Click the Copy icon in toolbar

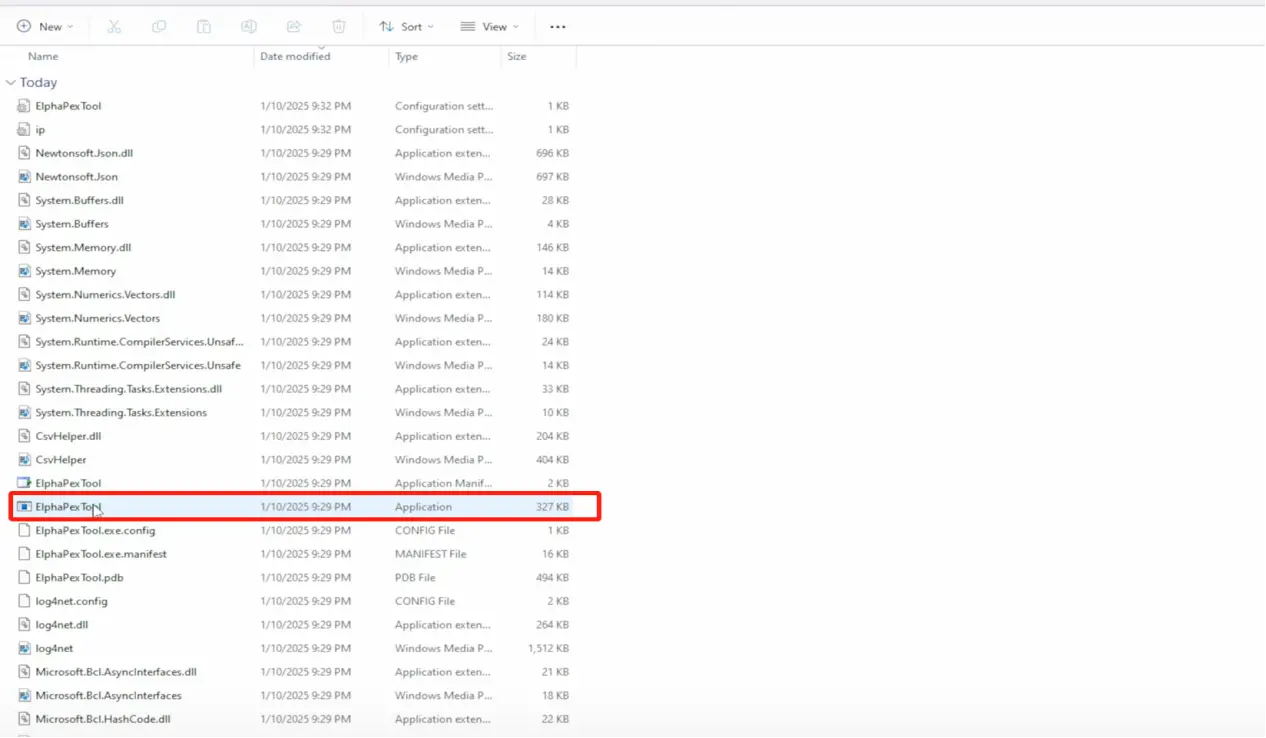click(159, 27)
